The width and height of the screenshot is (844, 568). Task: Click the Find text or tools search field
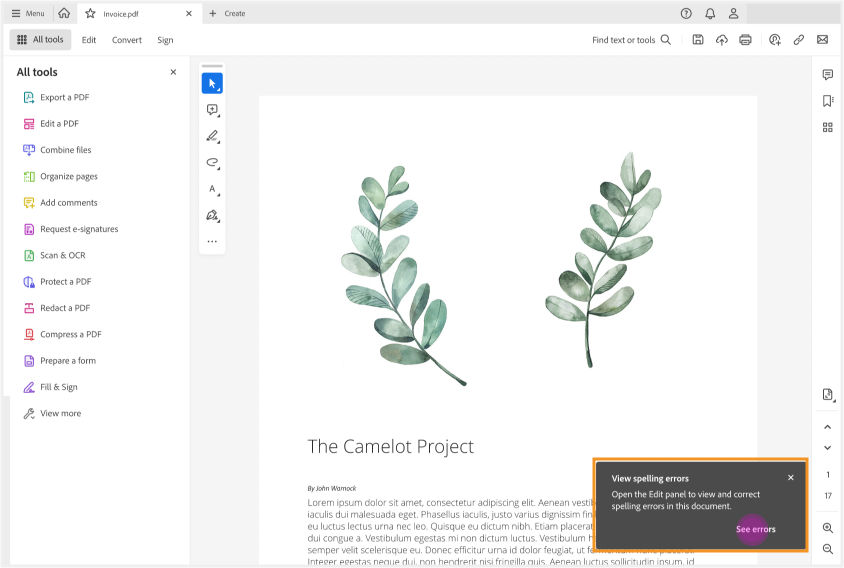tap(631, 40)
